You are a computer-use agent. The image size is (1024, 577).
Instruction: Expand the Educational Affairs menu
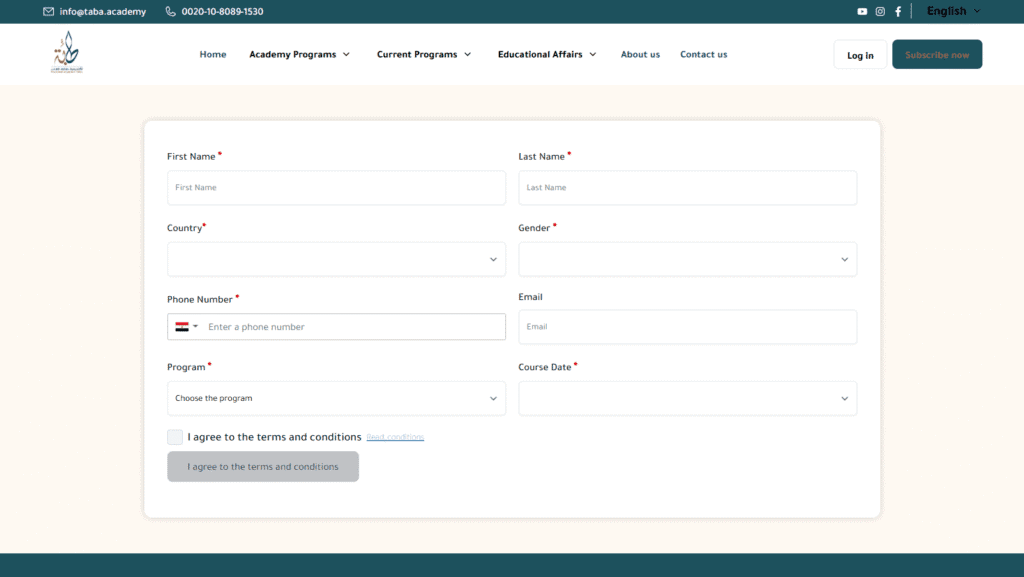click(547, 55)
